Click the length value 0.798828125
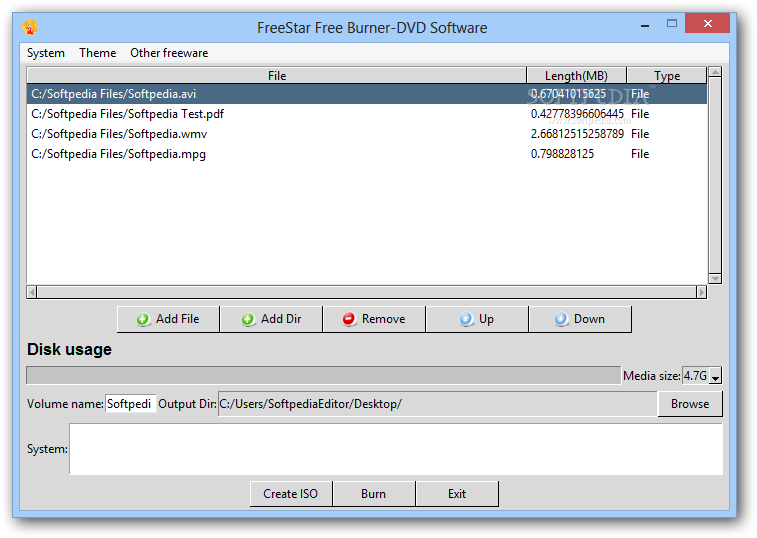757x538 pixels. [562, 154]
